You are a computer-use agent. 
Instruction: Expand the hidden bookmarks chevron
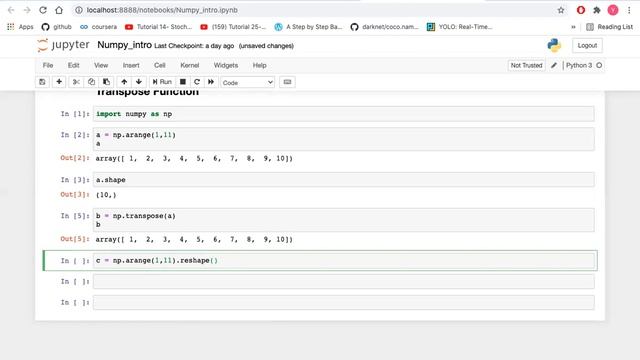[573, 27]
